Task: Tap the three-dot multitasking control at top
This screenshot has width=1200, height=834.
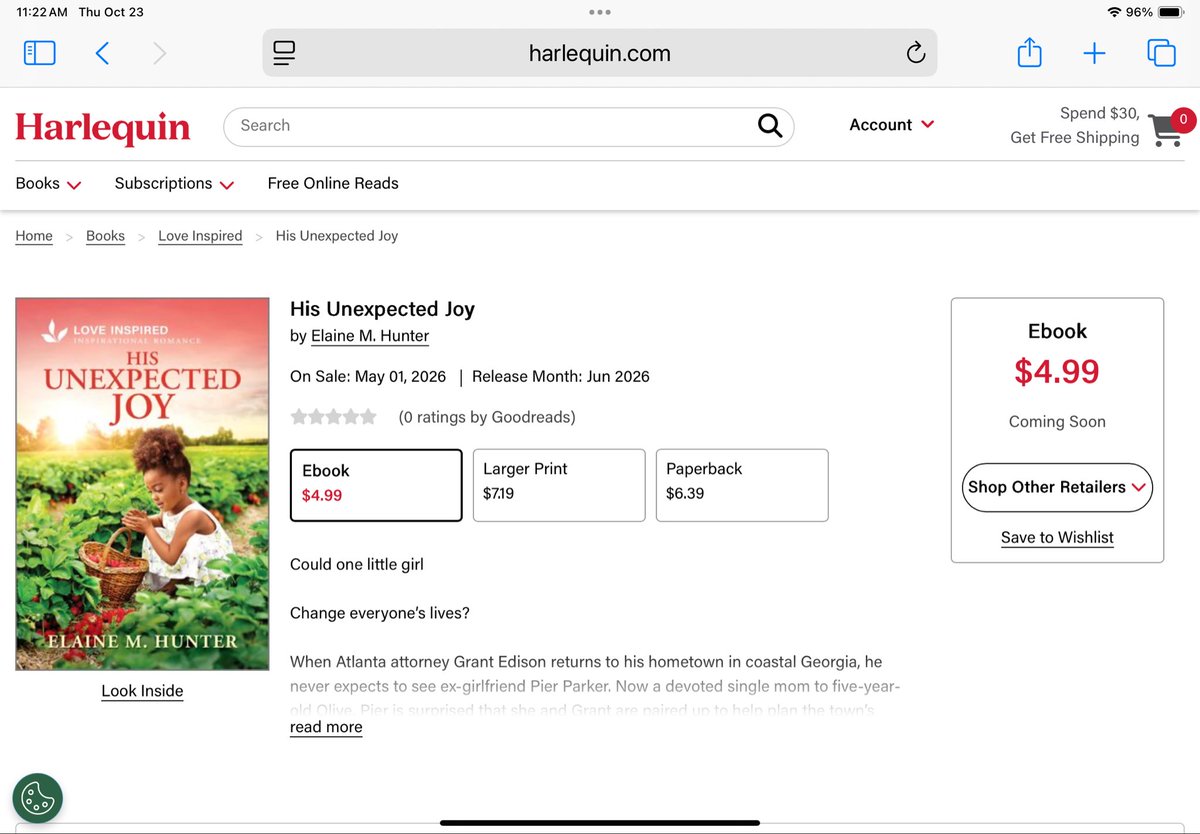Action: 600,12
